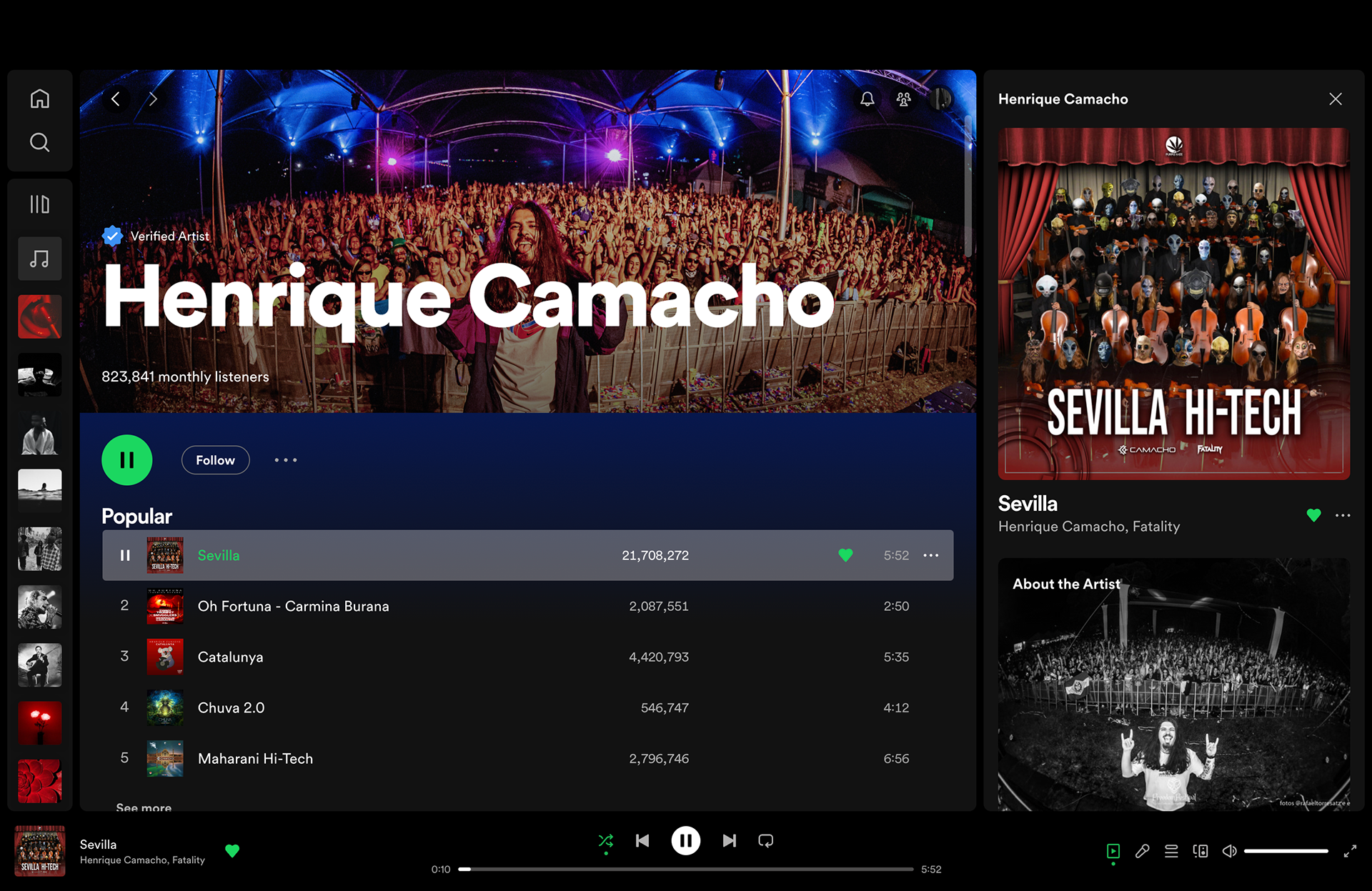The height and width of the screenshot is (891, 1372).
Task: Open the play queue icon
Action: tap(1171, 851)
